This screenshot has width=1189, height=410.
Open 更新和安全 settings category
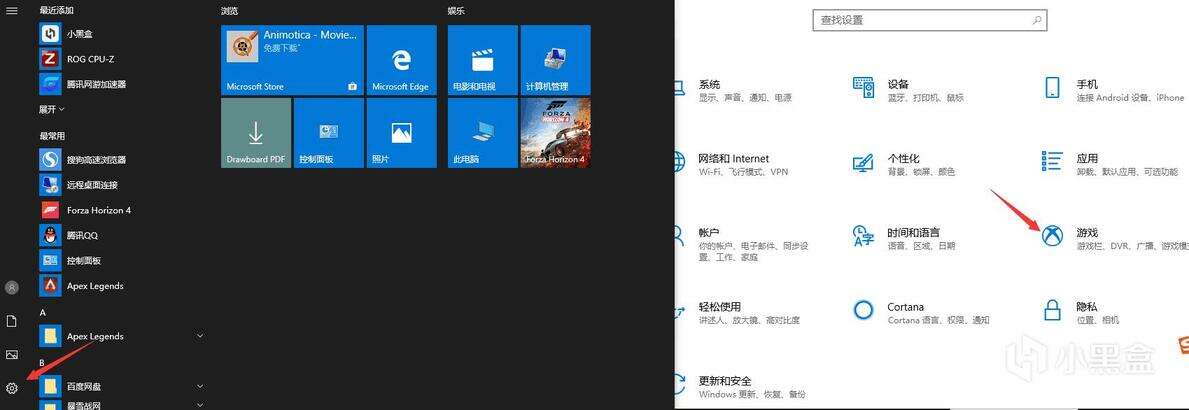pos(739,387)
